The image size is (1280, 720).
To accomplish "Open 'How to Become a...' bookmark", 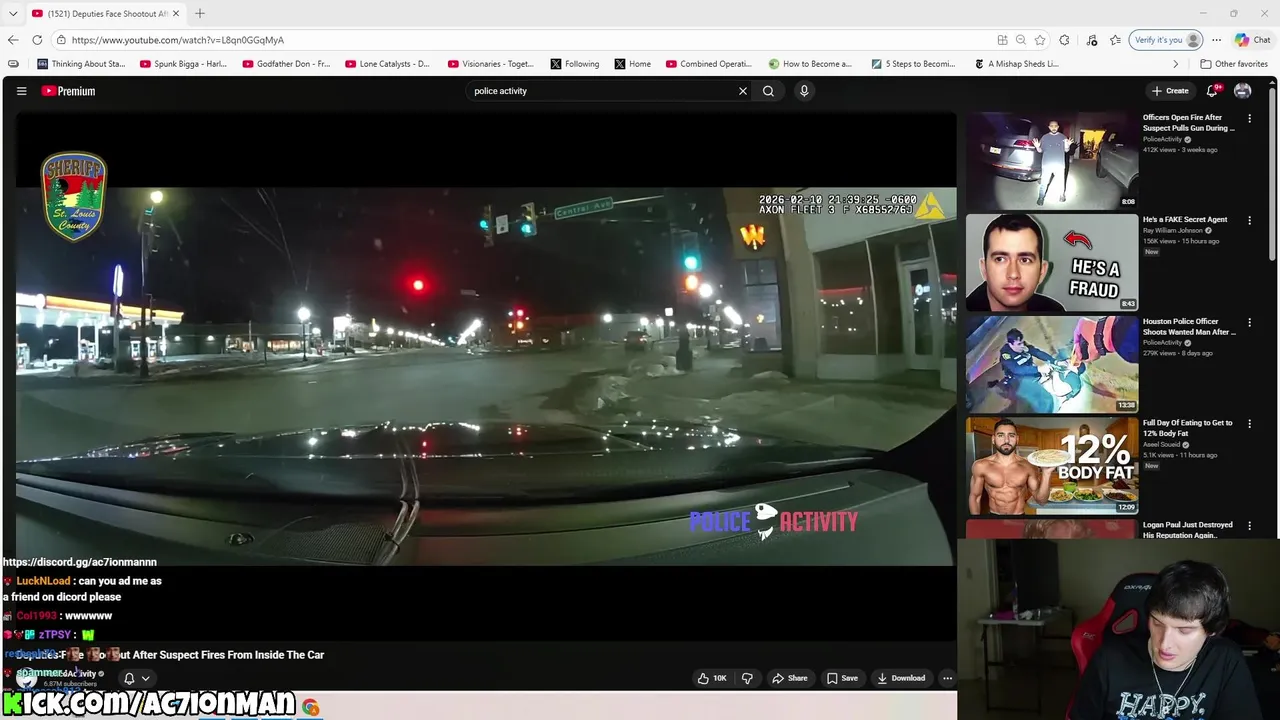I will tap(810, 64).
